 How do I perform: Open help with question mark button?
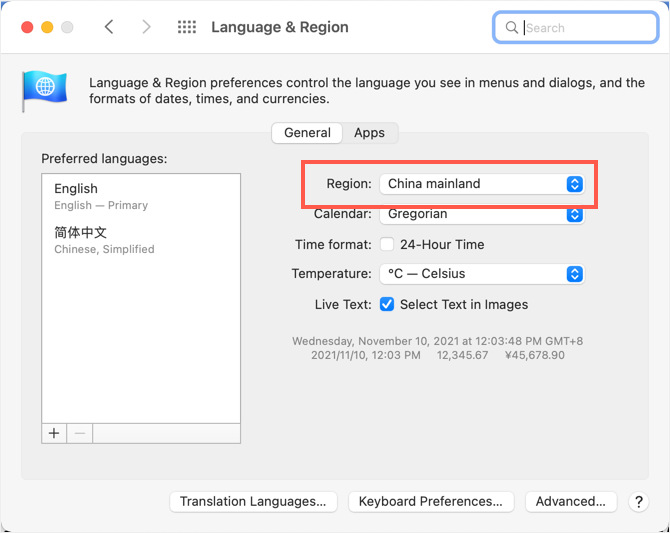639,502
